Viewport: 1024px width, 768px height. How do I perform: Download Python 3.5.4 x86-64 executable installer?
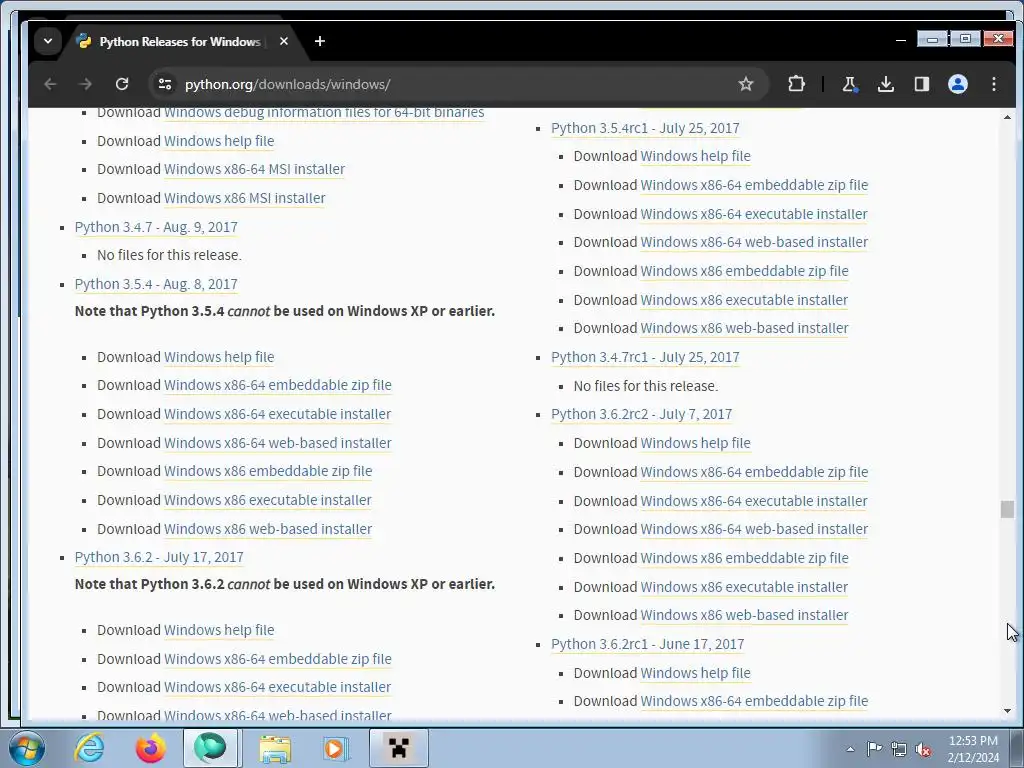coord(278,414)
